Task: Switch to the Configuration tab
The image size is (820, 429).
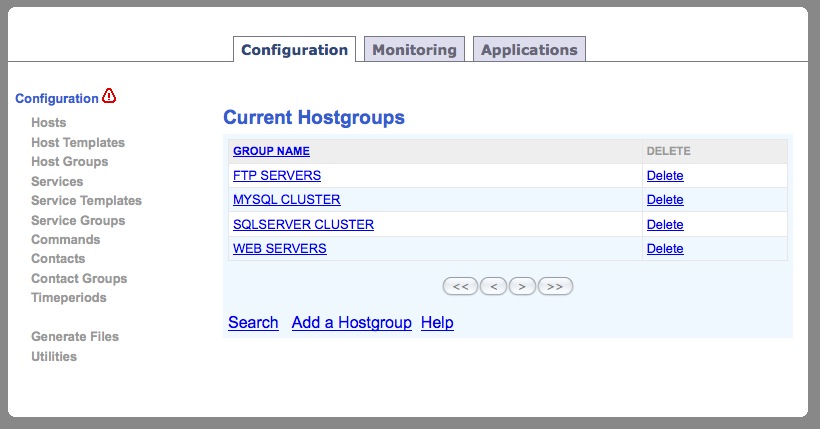Action: pyautogui.click(x=294, y=49)
